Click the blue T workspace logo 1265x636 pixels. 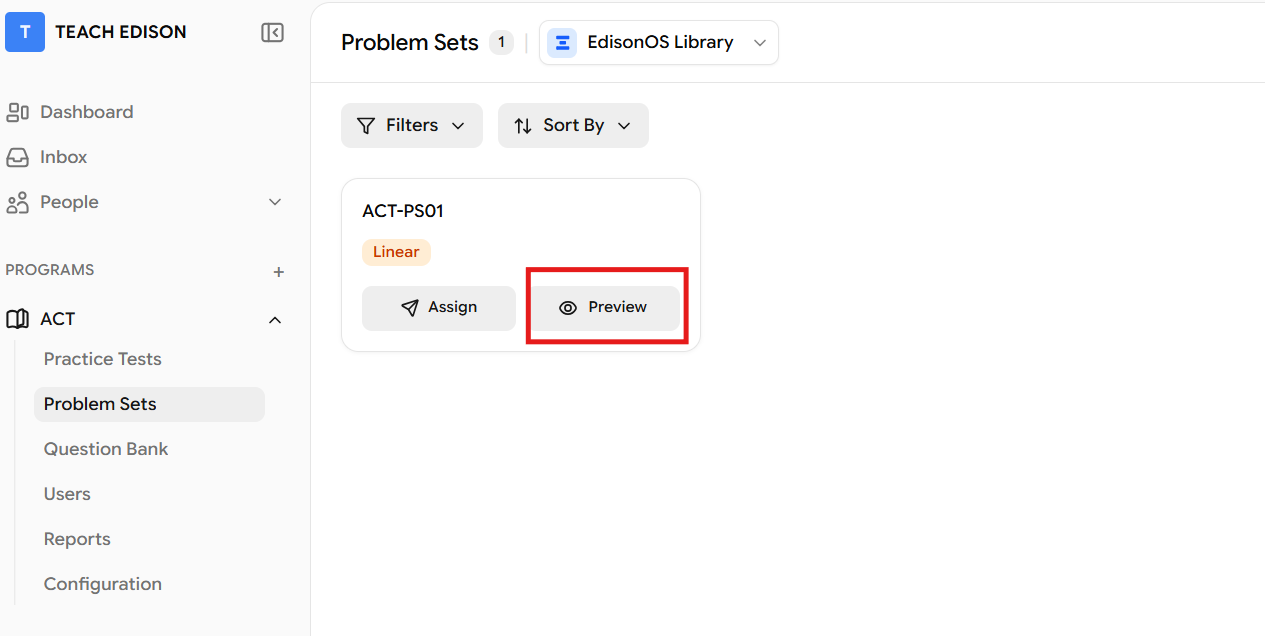tap(25, 32)
